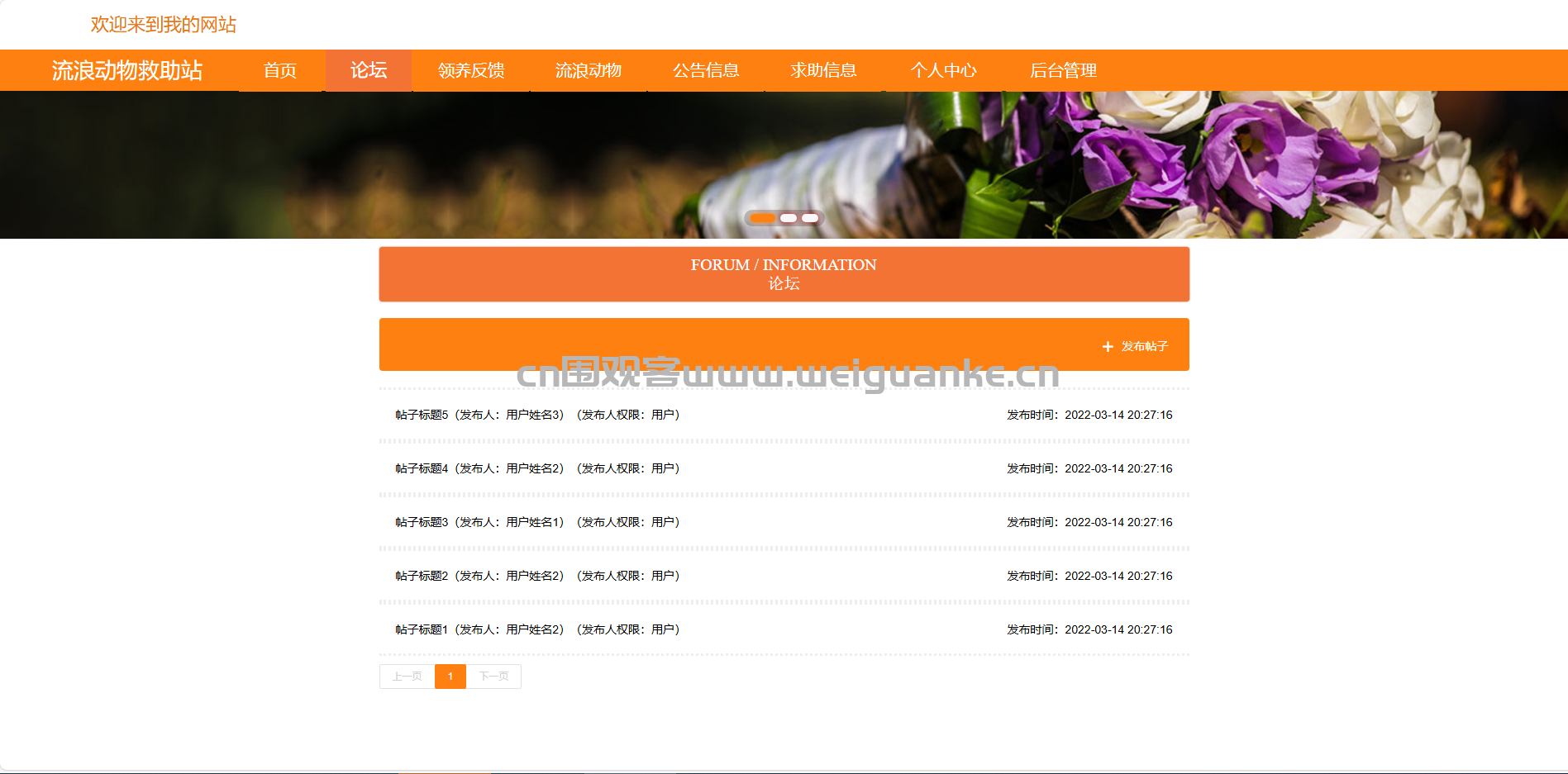This screenshot has height=774, width=1568.
Task: Go to next page with 下一页
Action: click(x=493, y=677)
